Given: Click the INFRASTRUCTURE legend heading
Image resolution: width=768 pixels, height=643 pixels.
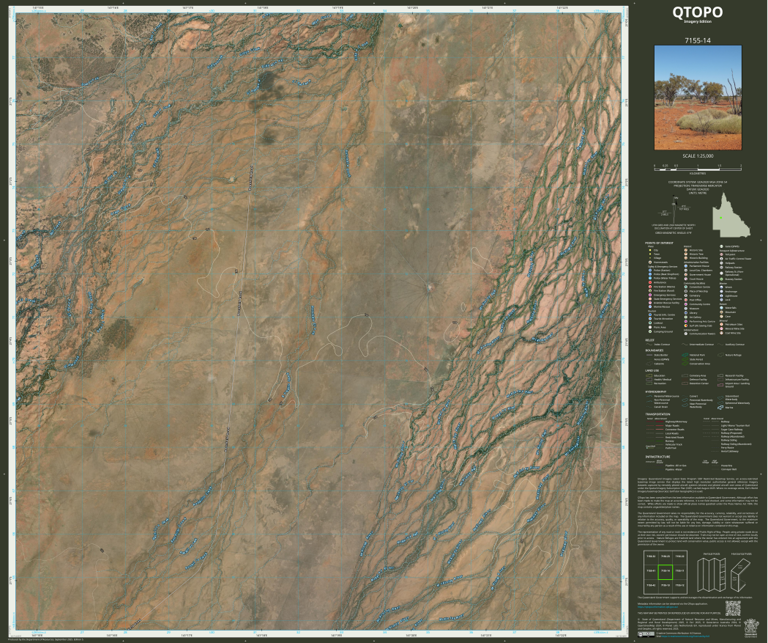Looking at the screenshot, I should coord(658,456).
